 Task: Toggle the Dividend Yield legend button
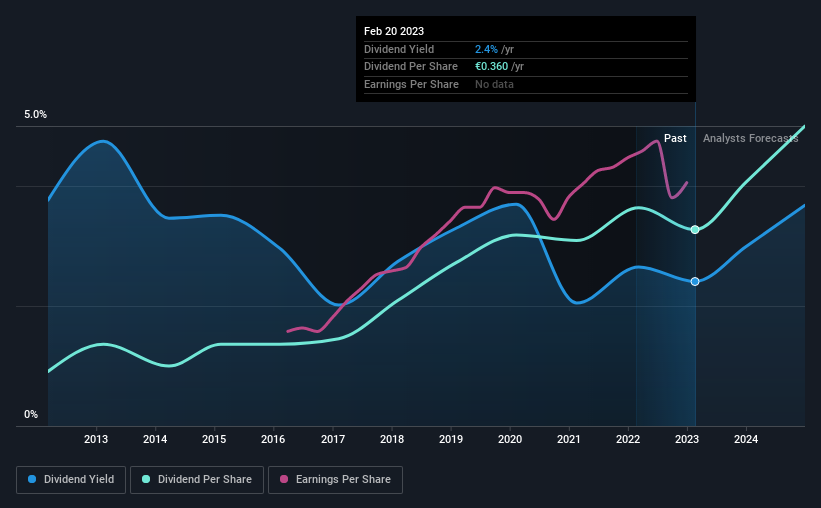[x=72, y=480]
